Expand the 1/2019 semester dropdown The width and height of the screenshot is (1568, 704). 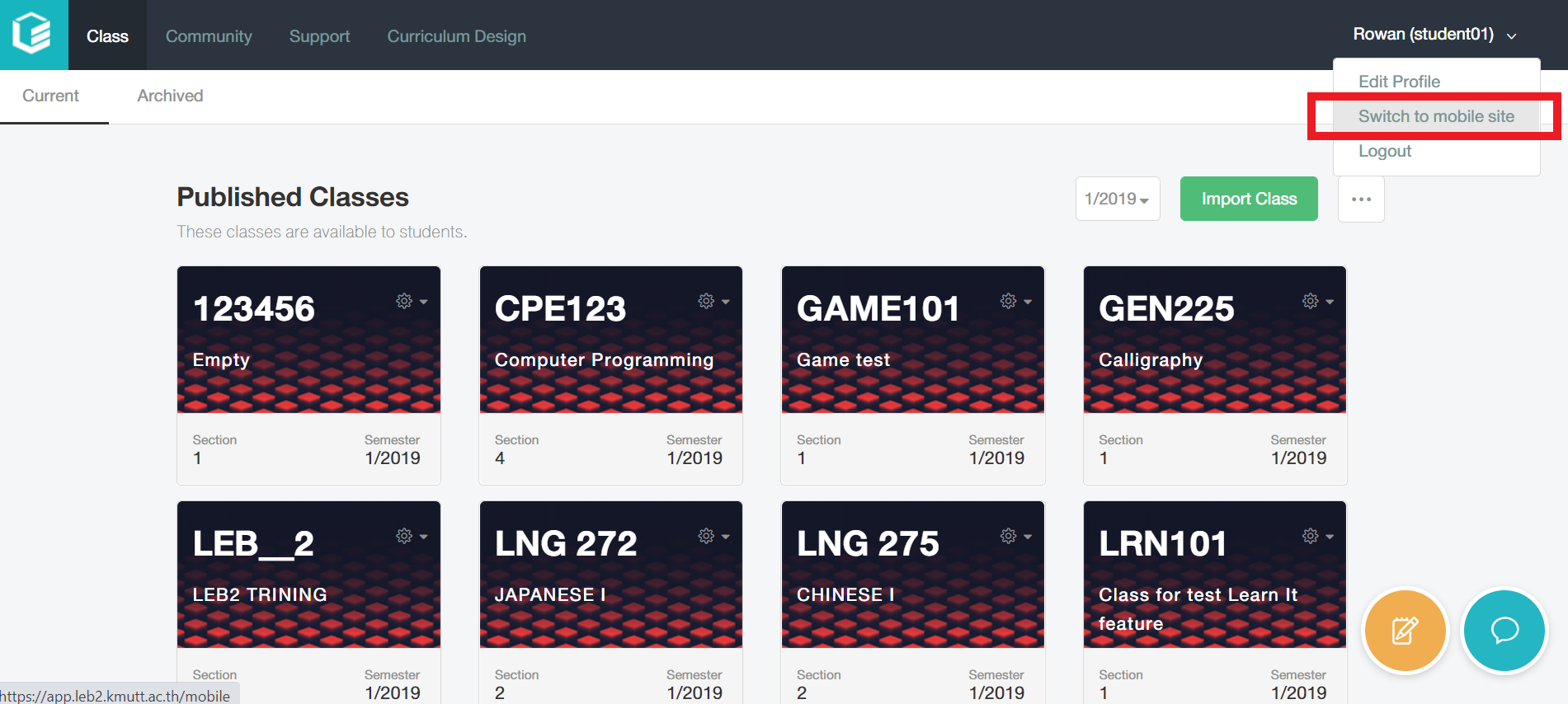tap(1118, 199)
